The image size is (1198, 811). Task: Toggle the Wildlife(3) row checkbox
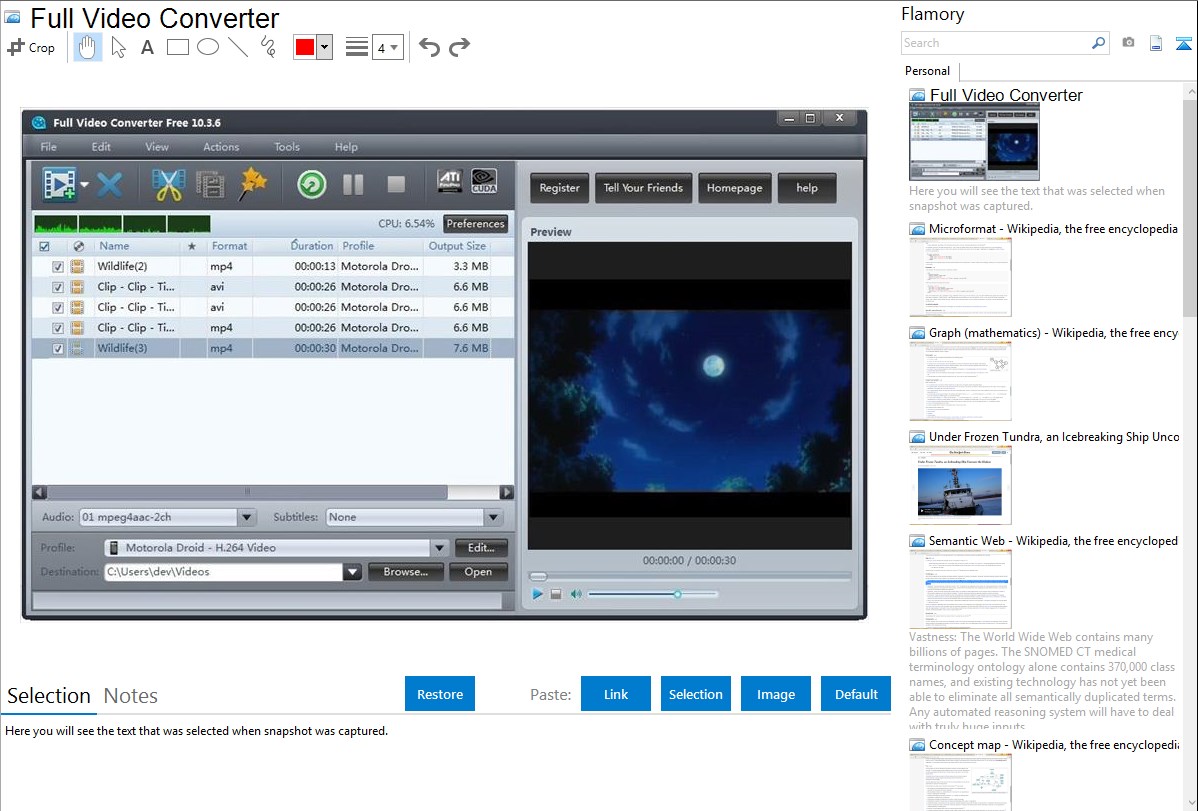(x=58, y=349)
